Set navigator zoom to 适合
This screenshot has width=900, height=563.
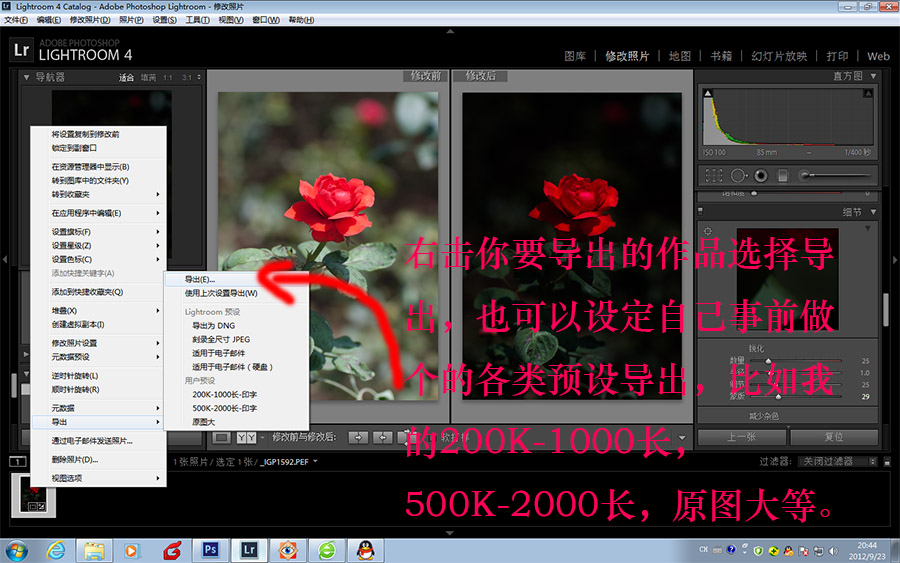click(x=126, y=77)
